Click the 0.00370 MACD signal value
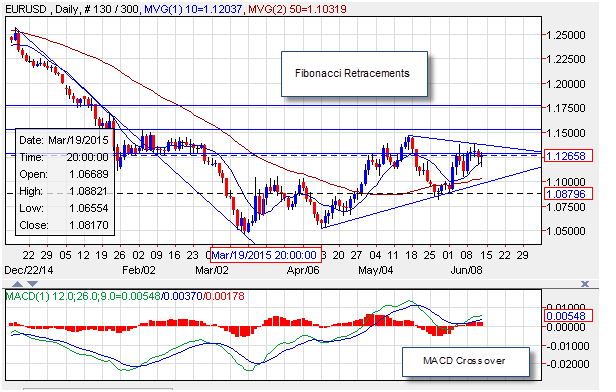Image resolution: width=616 pixels, height=392 pixels. click(183, 296)
